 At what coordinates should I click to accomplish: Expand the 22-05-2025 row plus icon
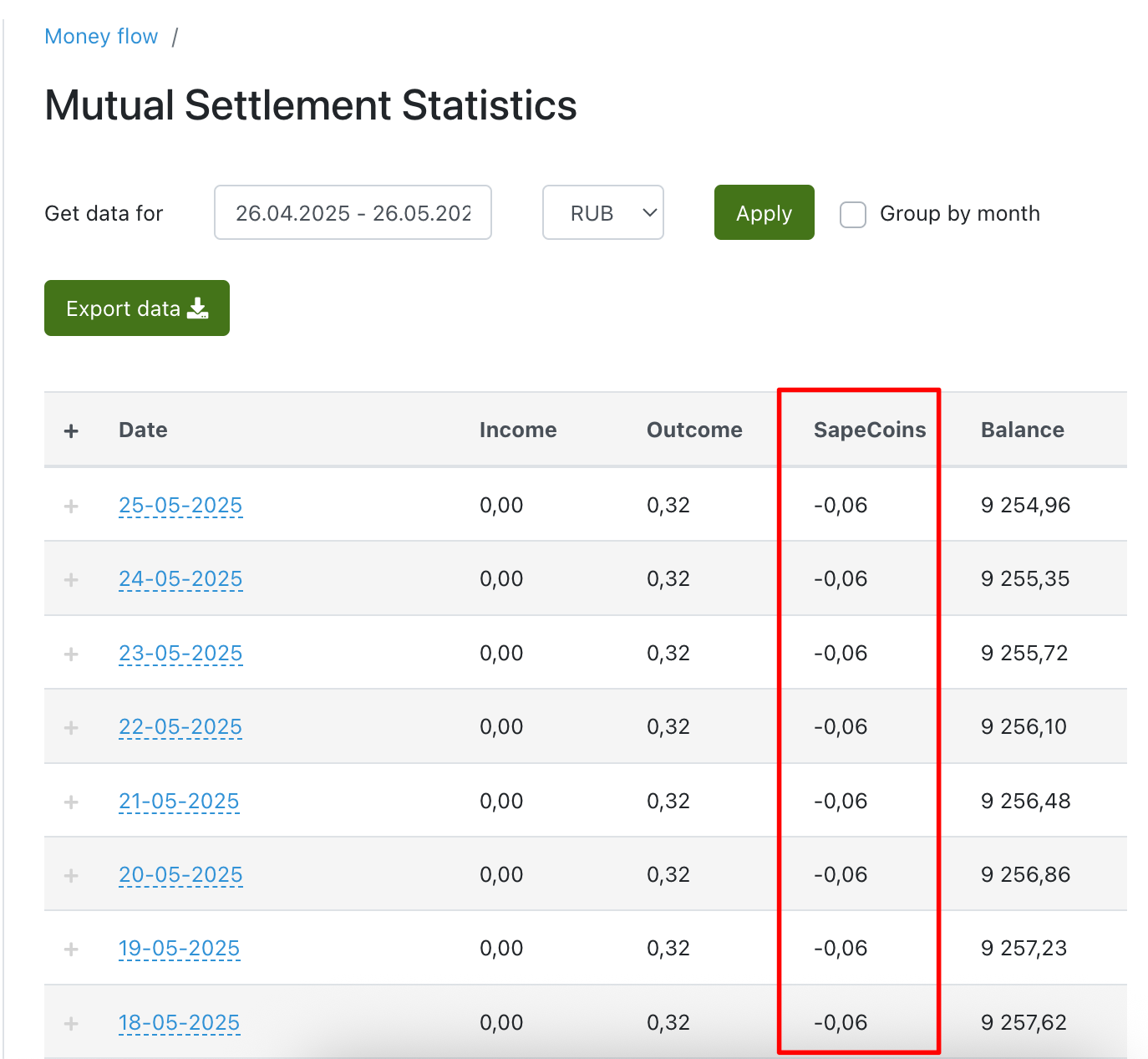[71, 727]
